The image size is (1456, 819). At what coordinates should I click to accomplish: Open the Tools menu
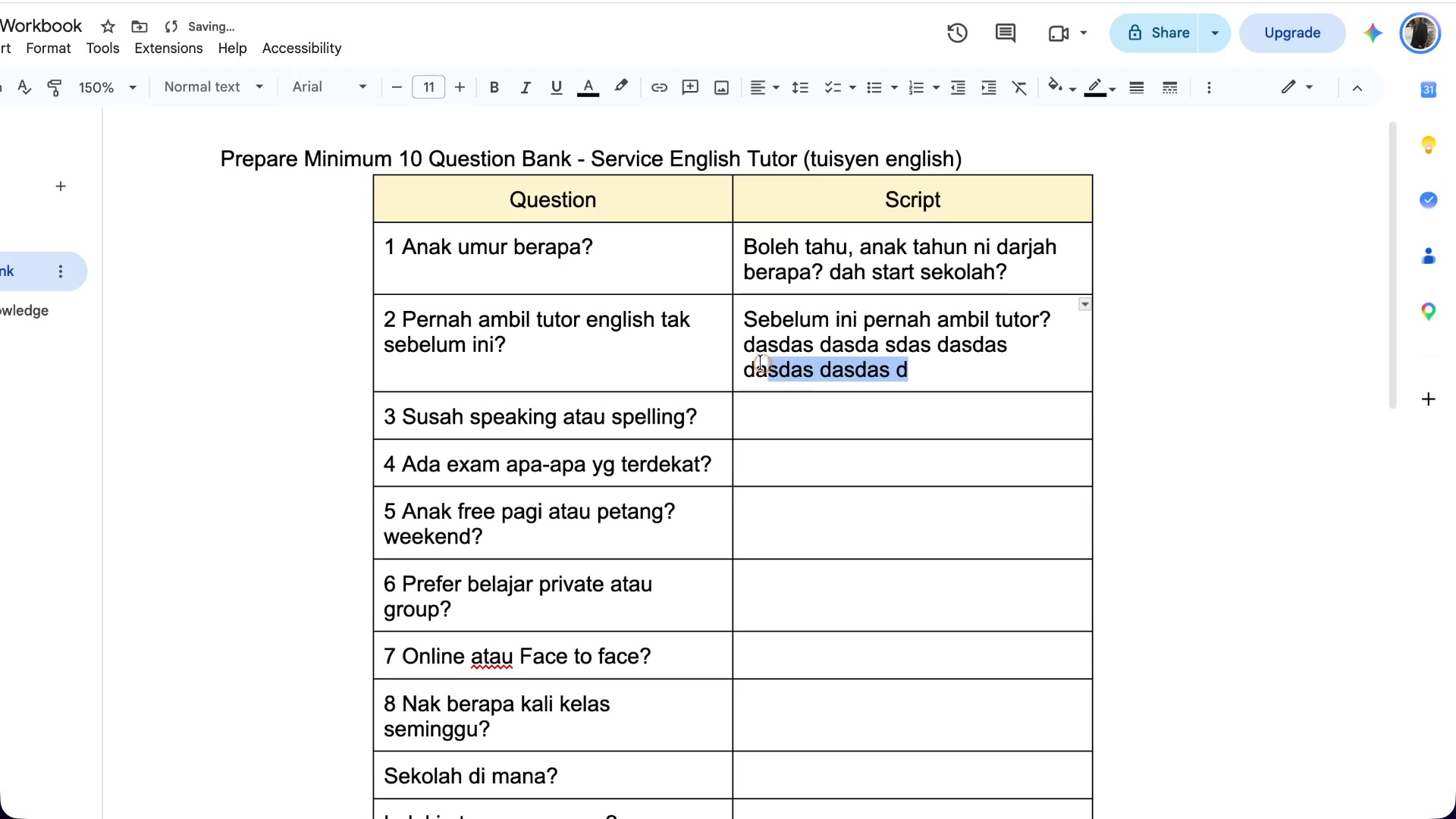(x=102, y=49)
